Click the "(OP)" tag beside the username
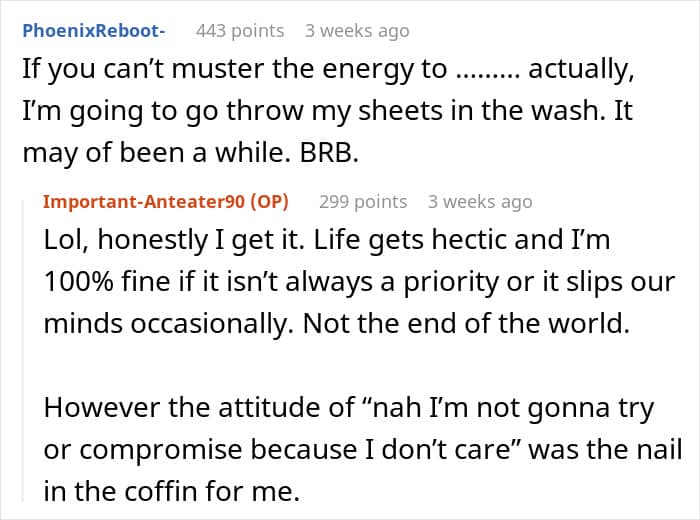The image size is (700, 520). pos(270,202)
